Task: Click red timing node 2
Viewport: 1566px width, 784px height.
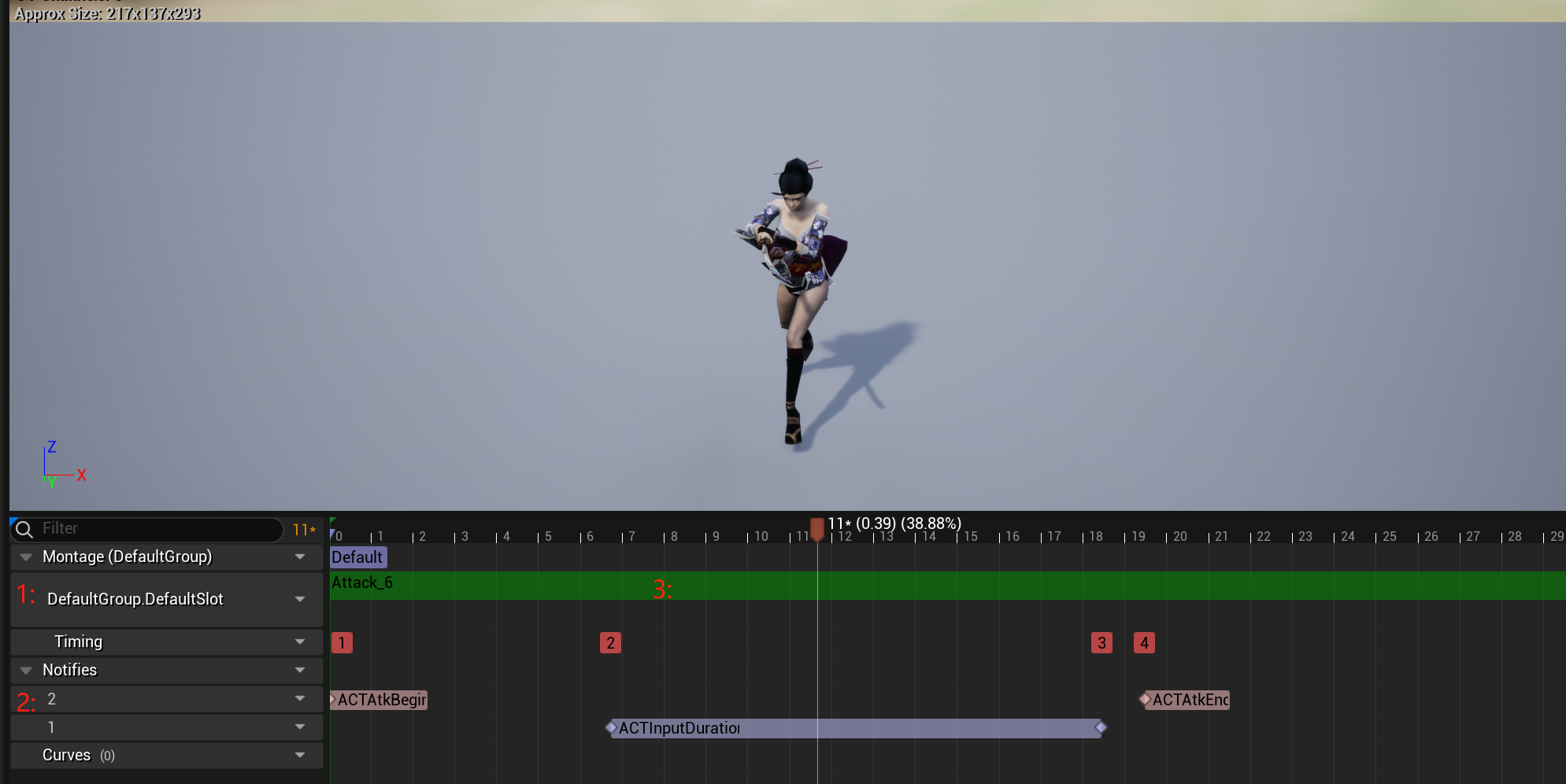Action: (x=610, y=643)
